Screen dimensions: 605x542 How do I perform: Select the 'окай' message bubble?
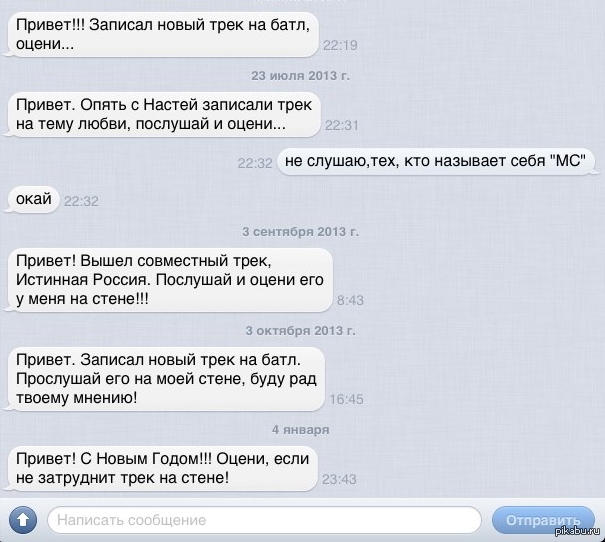pos(34,199)
